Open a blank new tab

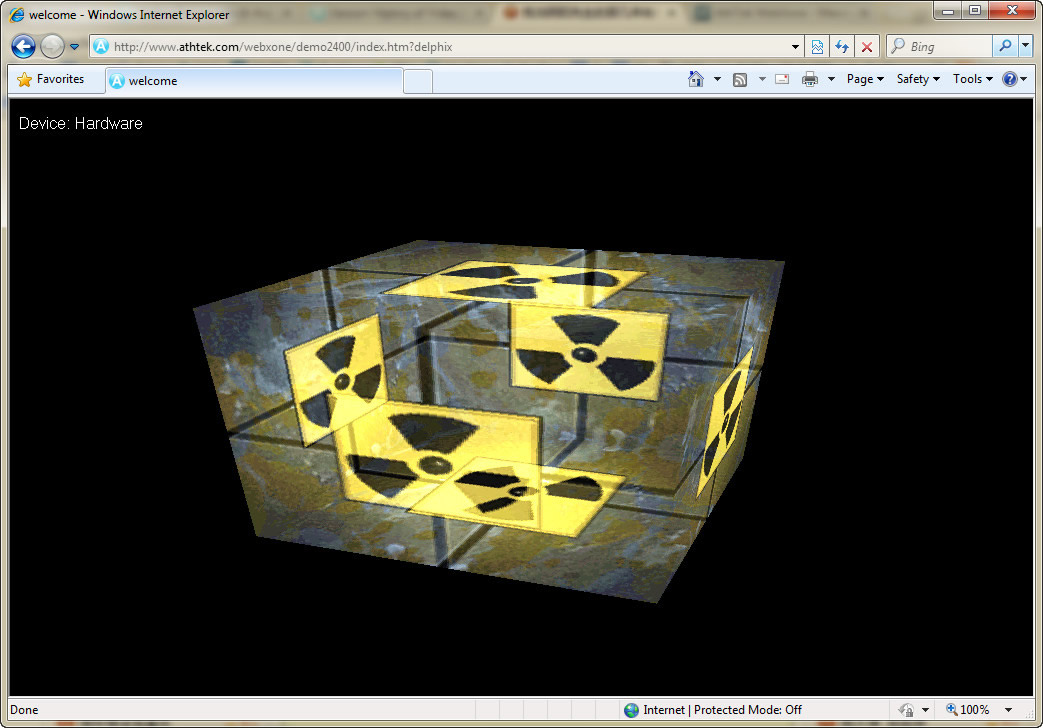click(x=418, y=81)
